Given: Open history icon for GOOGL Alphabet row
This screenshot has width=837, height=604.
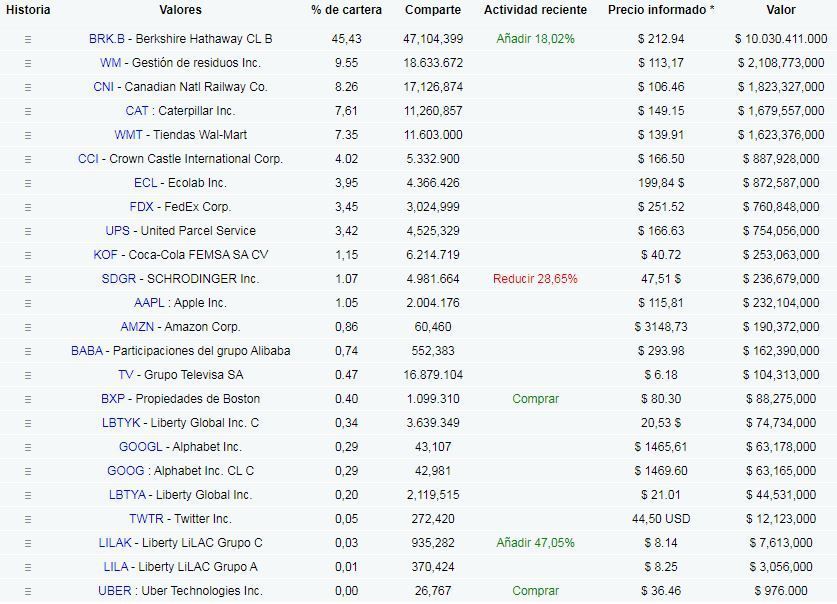Looking at the screenshot, I should coord(28,448).
